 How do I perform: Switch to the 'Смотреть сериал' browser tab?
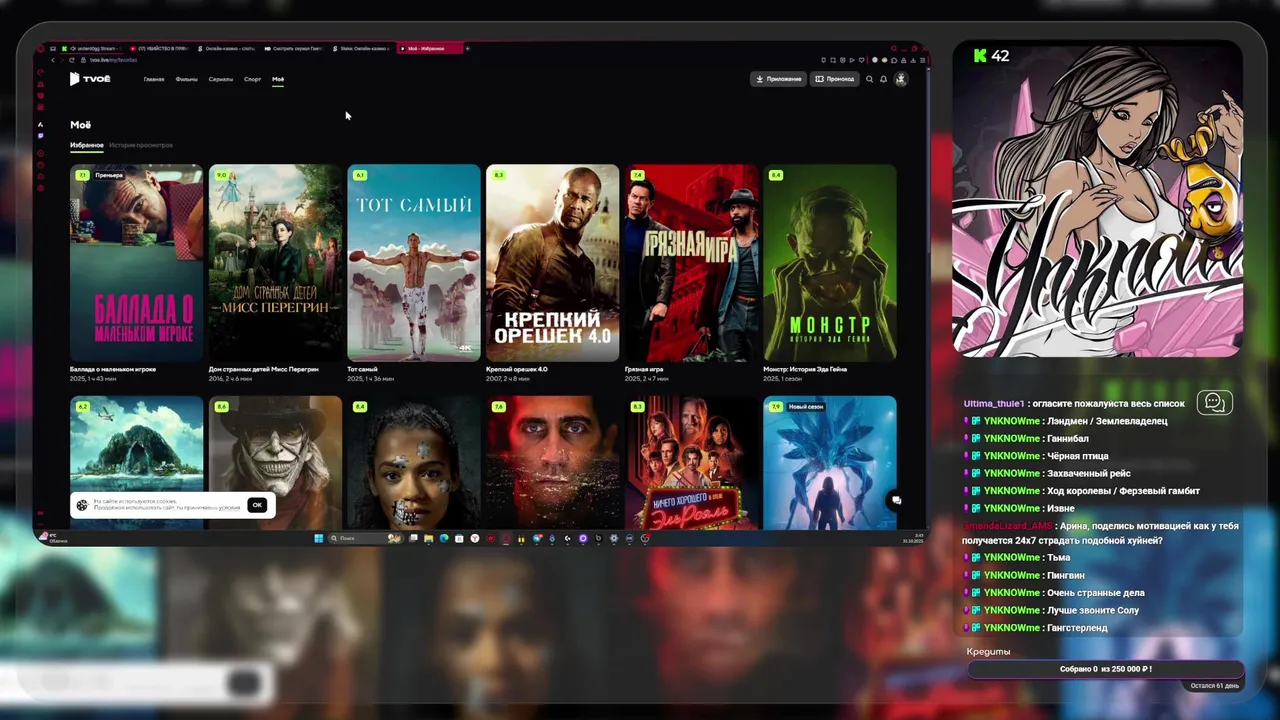(296, 48)
